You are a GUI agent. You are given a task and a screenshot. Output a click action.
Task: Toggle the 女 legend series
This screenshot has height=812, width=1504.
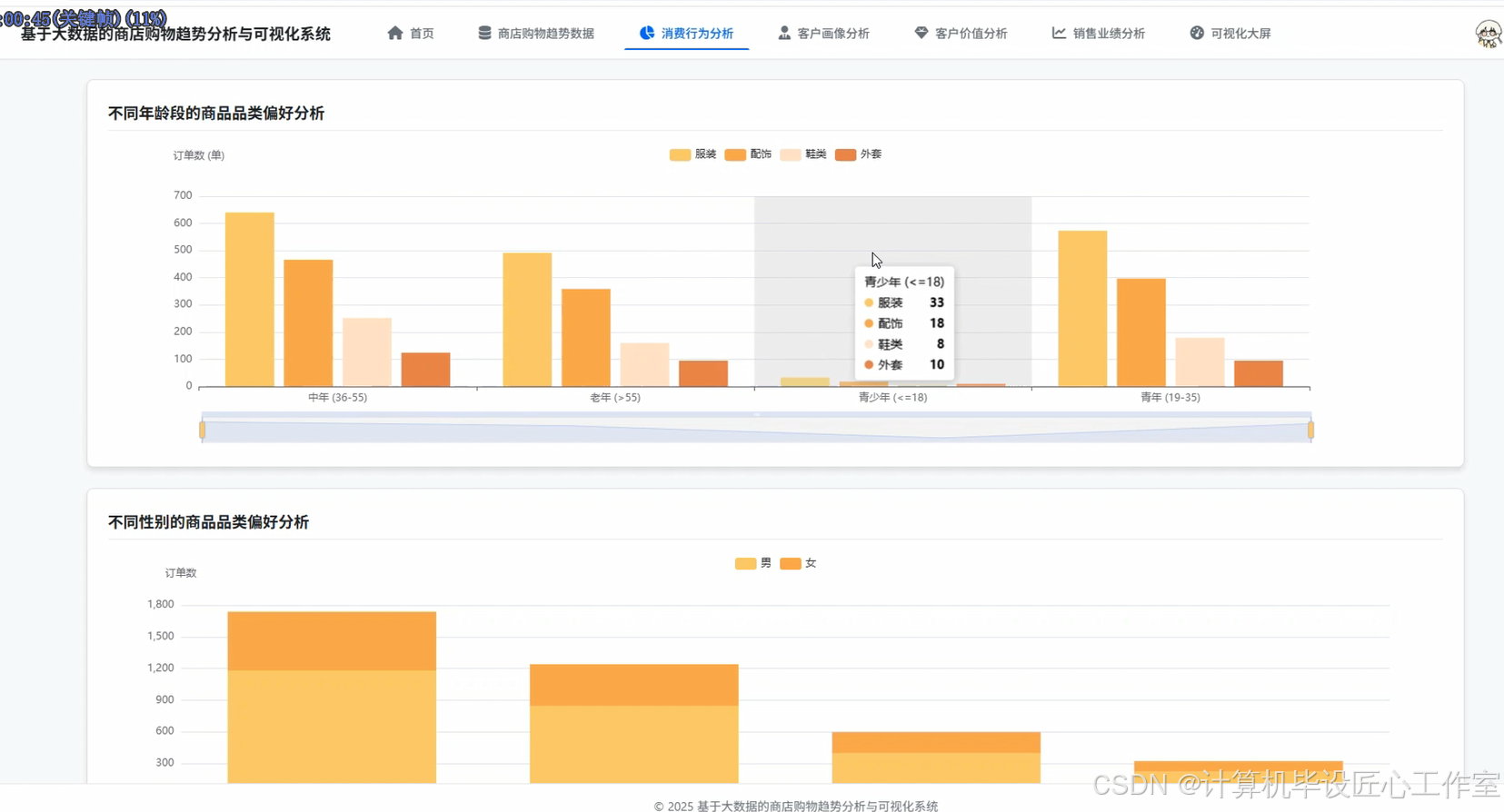pos(798,563)
